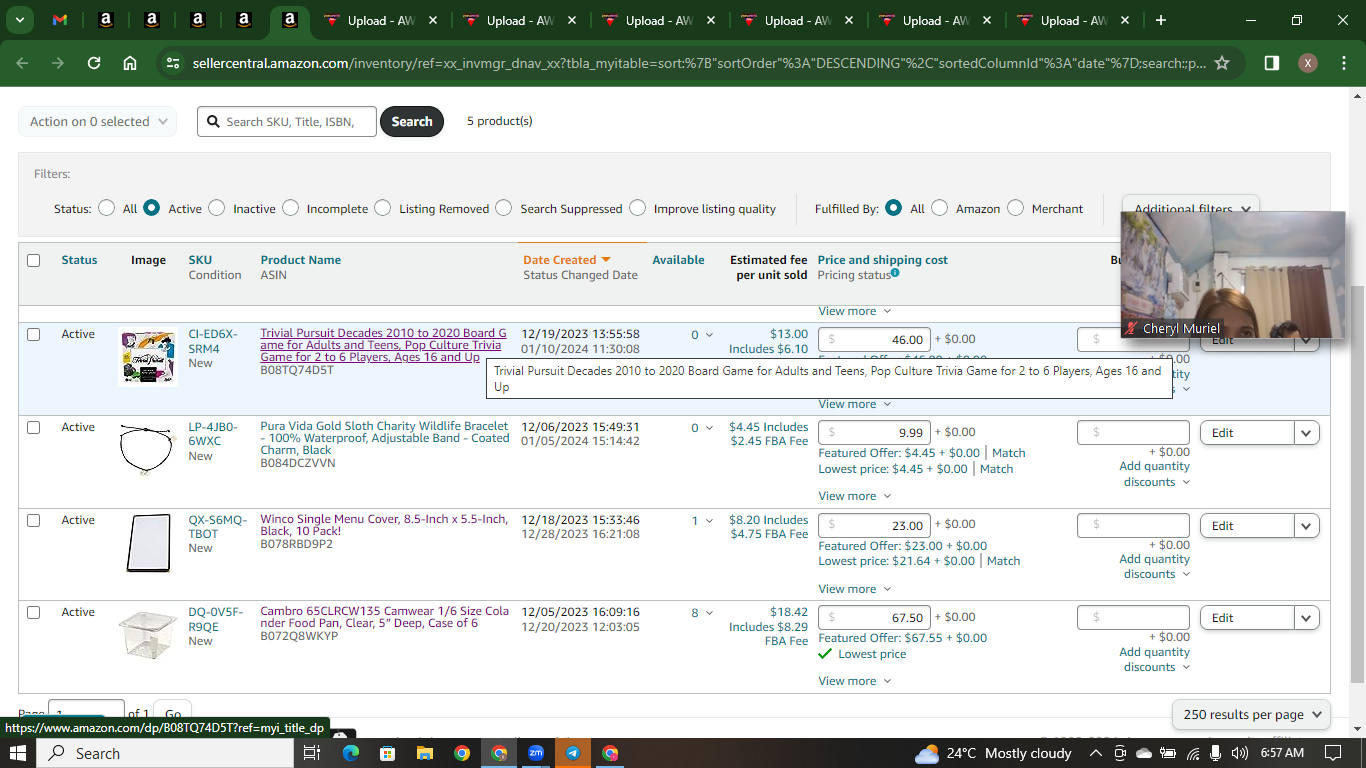Go back to the previous page
1366x768 pixels.
pos(23,63)
